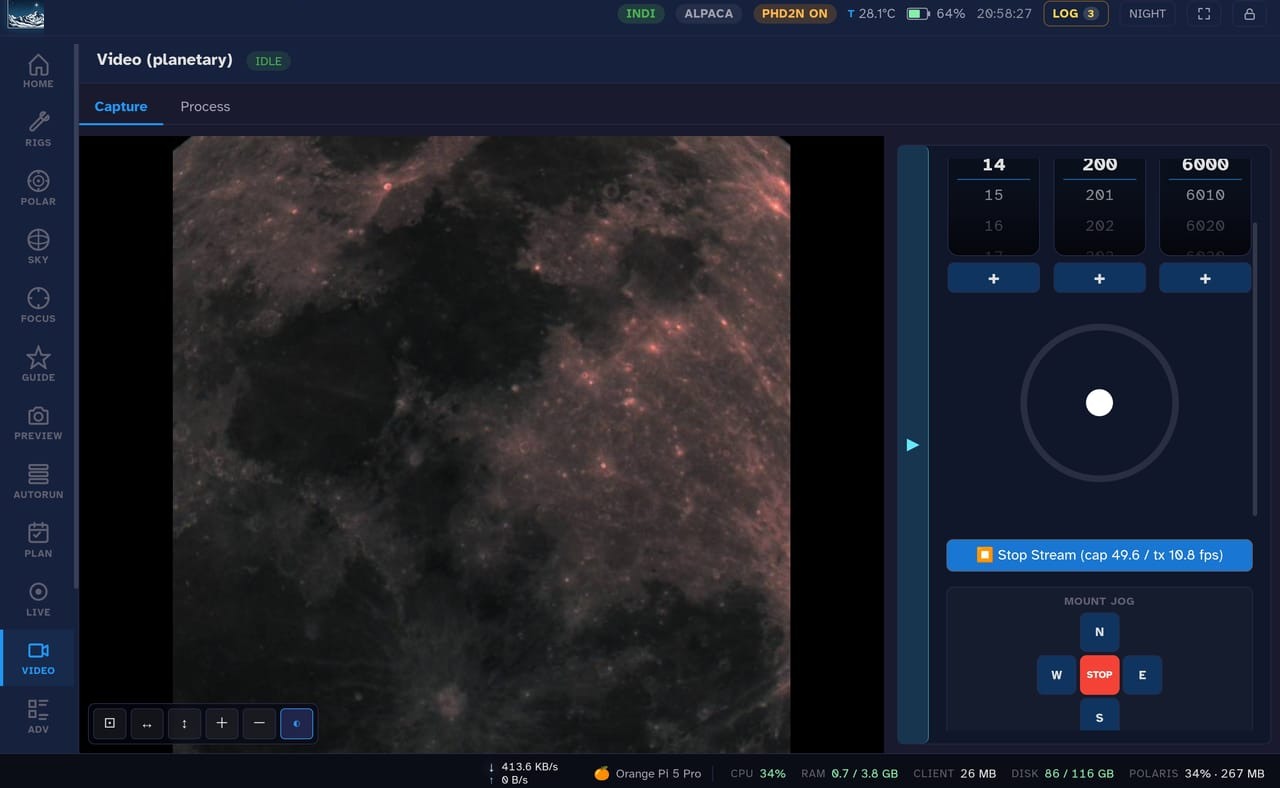
Task: Open the Adv settings section
Action: (38, 717)
